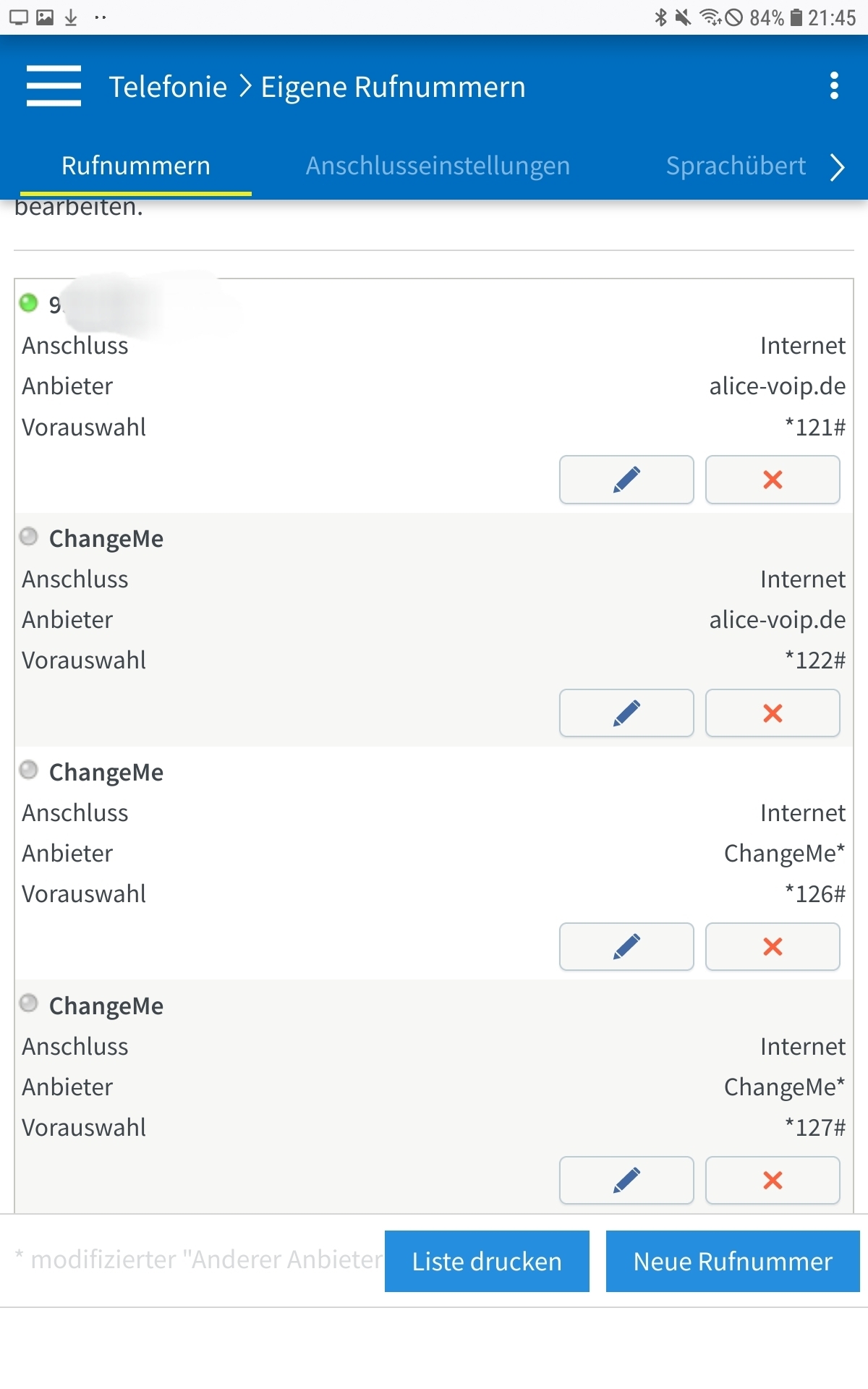
Task: Add a number via Neue Rufnummer
Action: coord(733,1261)
